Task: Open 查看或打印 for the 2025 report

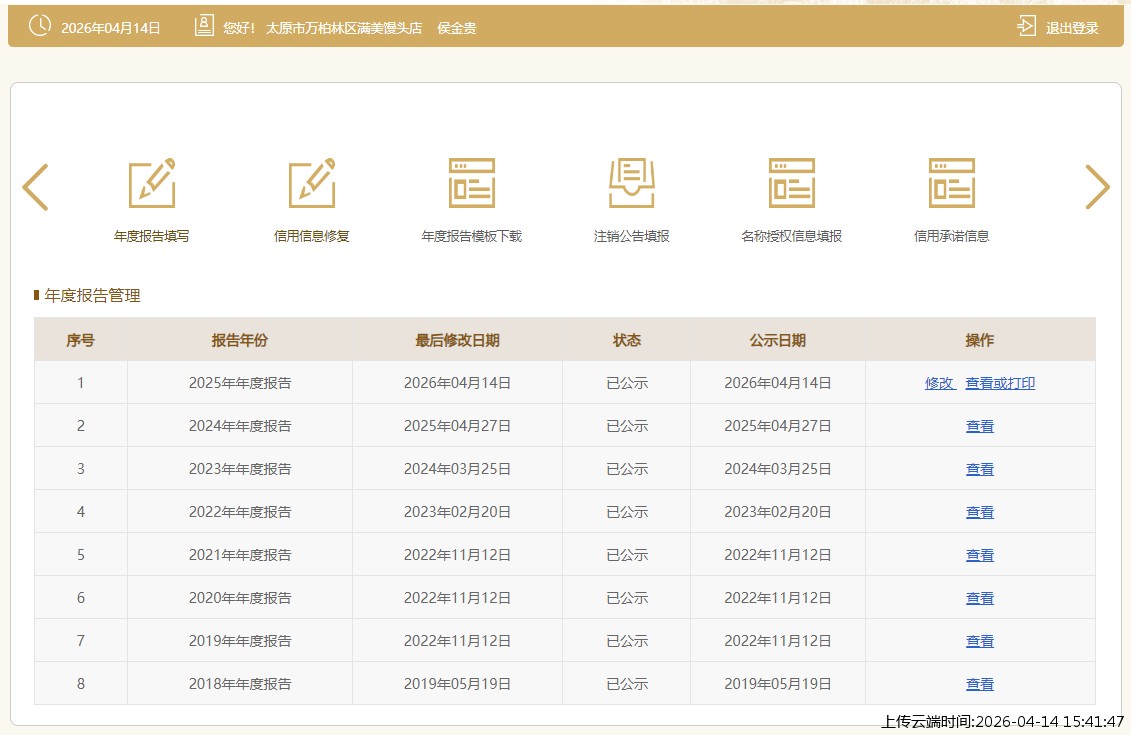Action: [1000, 383]
